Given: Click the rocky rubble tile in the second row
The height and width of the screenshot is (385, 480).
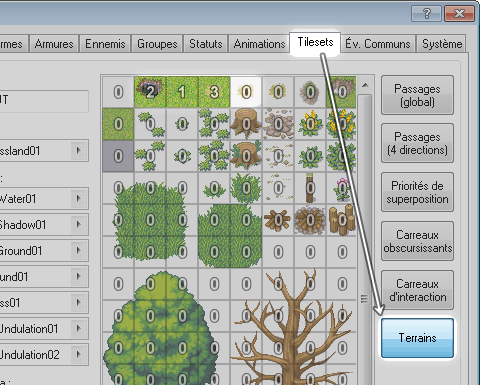Looking at the screenshot, I should coord(278,124).
